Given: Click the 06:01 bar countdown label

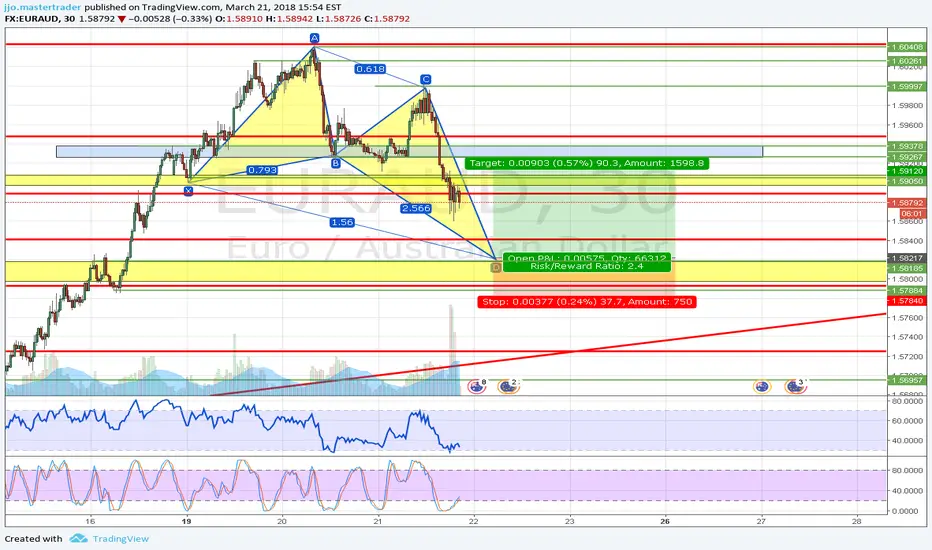Looking at the screenshot, I should coord(912,213).
